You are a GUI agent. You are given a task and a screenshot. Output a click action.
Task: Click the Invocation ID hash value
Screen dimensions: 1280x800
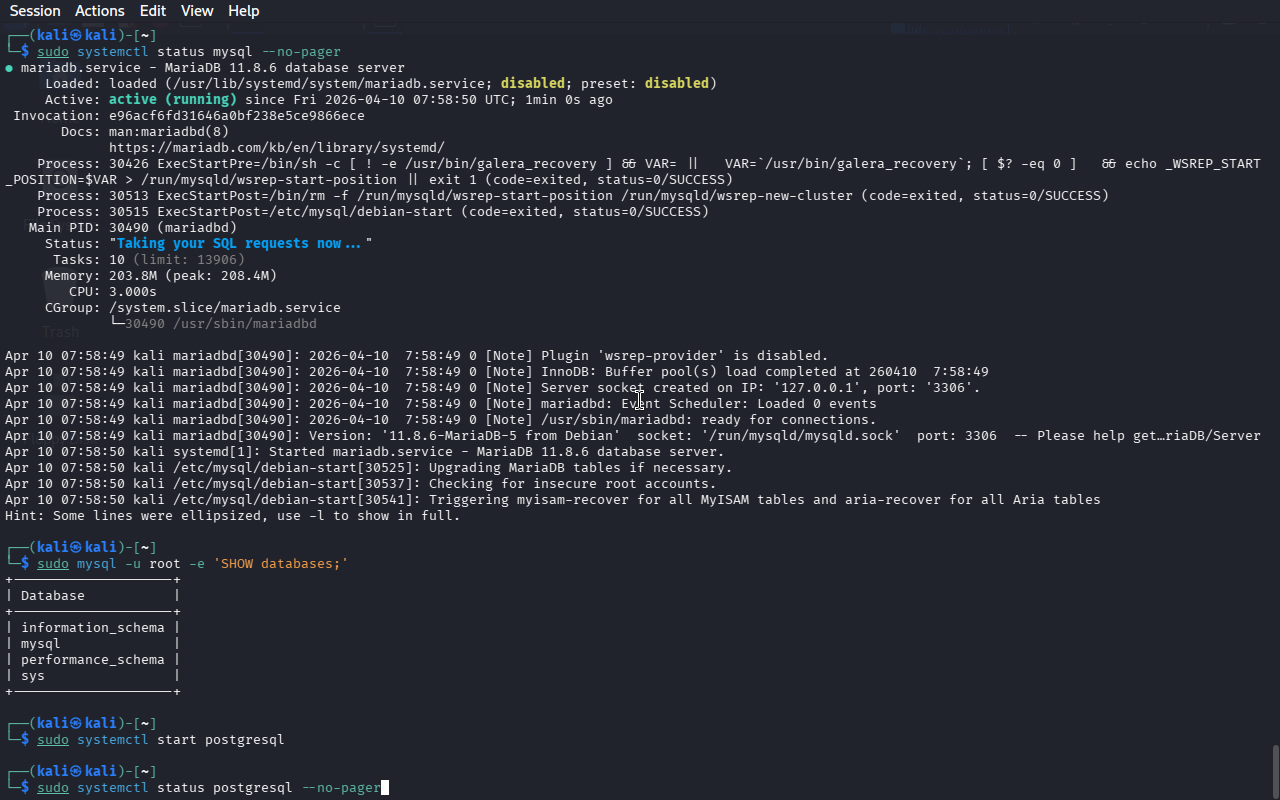click(236, 116)
